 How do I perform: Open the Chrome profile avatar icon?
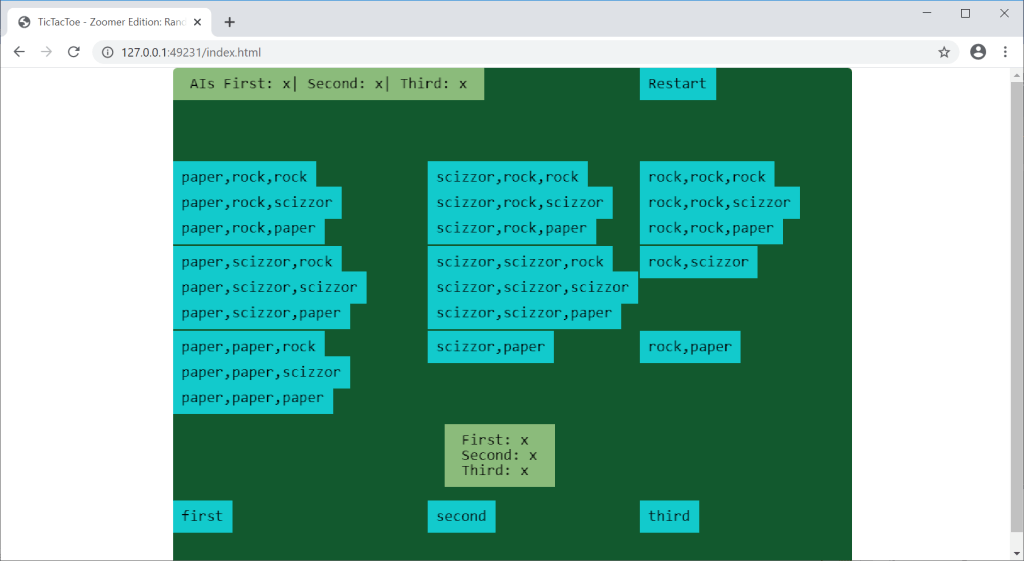[977, 52]
